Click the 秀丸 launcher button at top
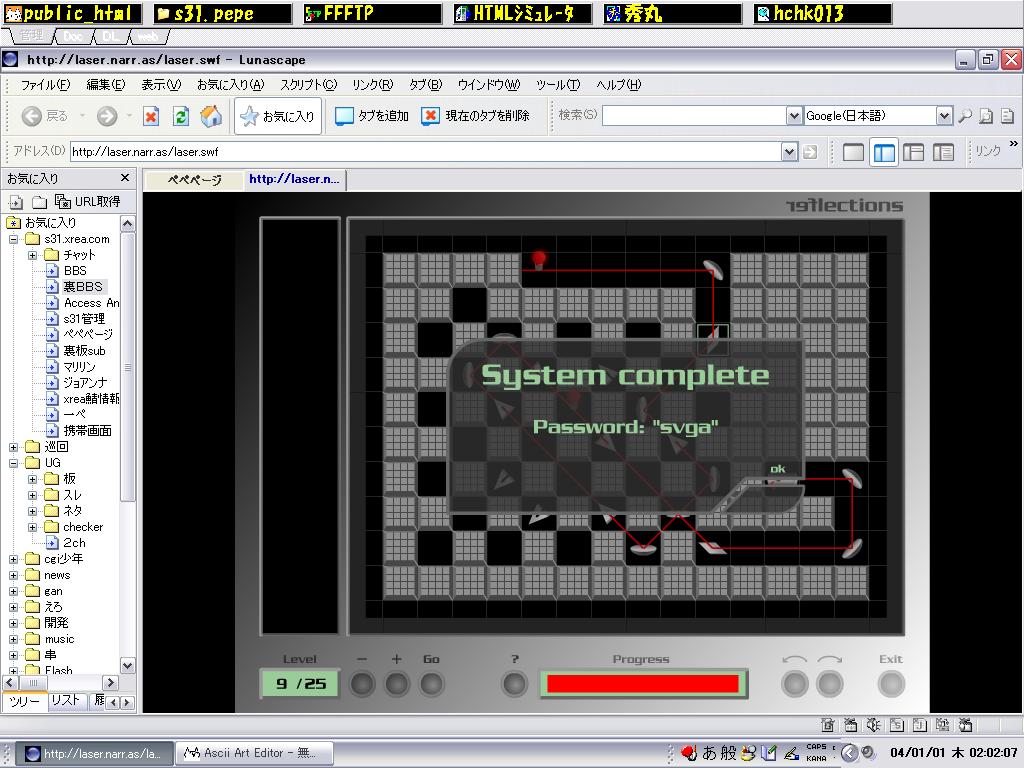 tap(672, 13)
